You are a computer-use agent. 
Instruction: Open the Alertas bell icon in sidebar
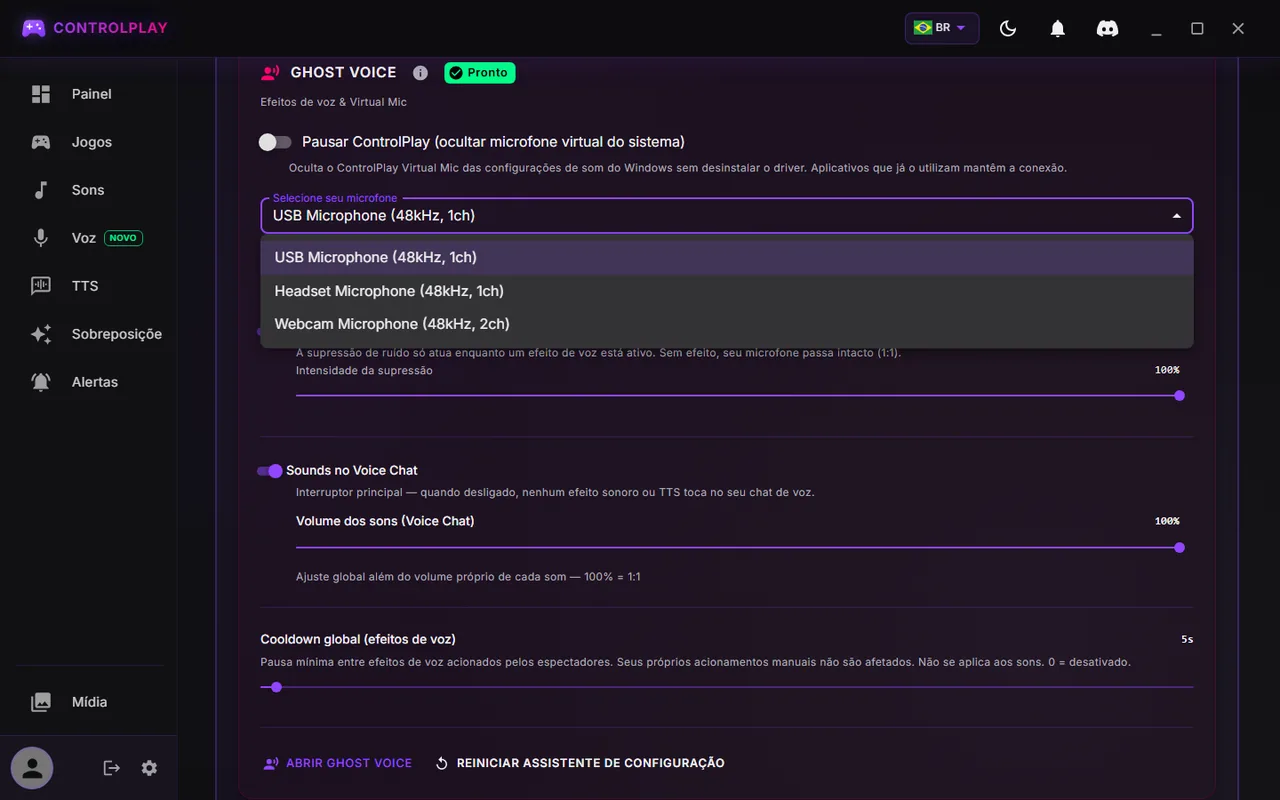[41, 382]
